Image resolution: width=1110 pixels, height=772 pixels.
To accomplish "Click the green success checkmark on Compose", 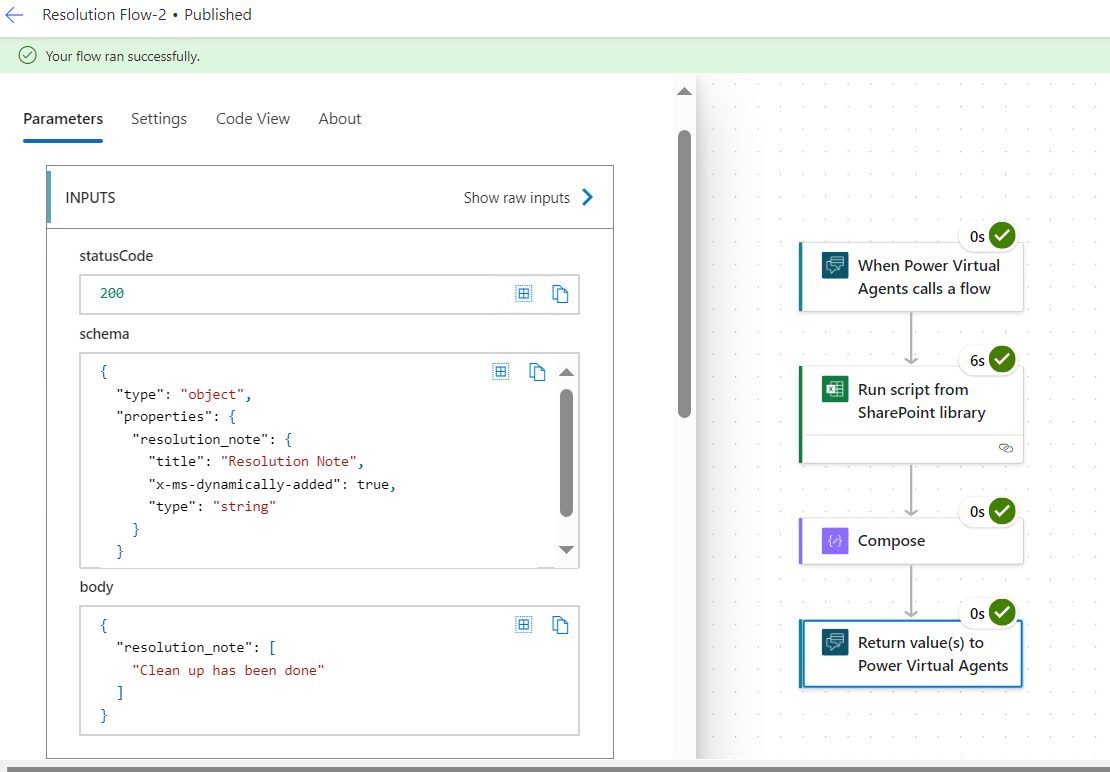I will point(1001,511).
